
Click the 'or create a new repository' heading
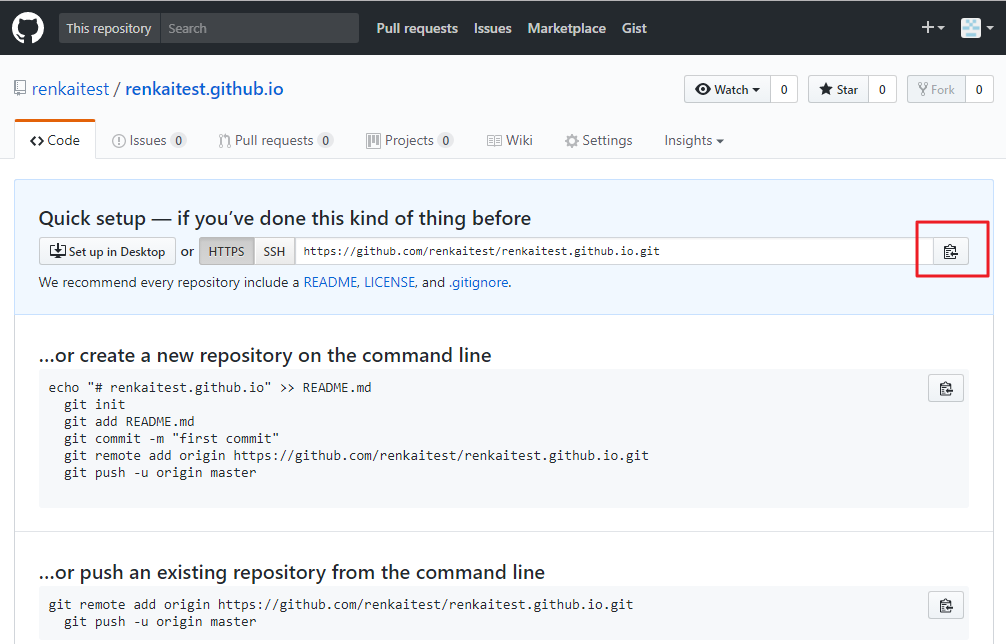click(265, 355)
